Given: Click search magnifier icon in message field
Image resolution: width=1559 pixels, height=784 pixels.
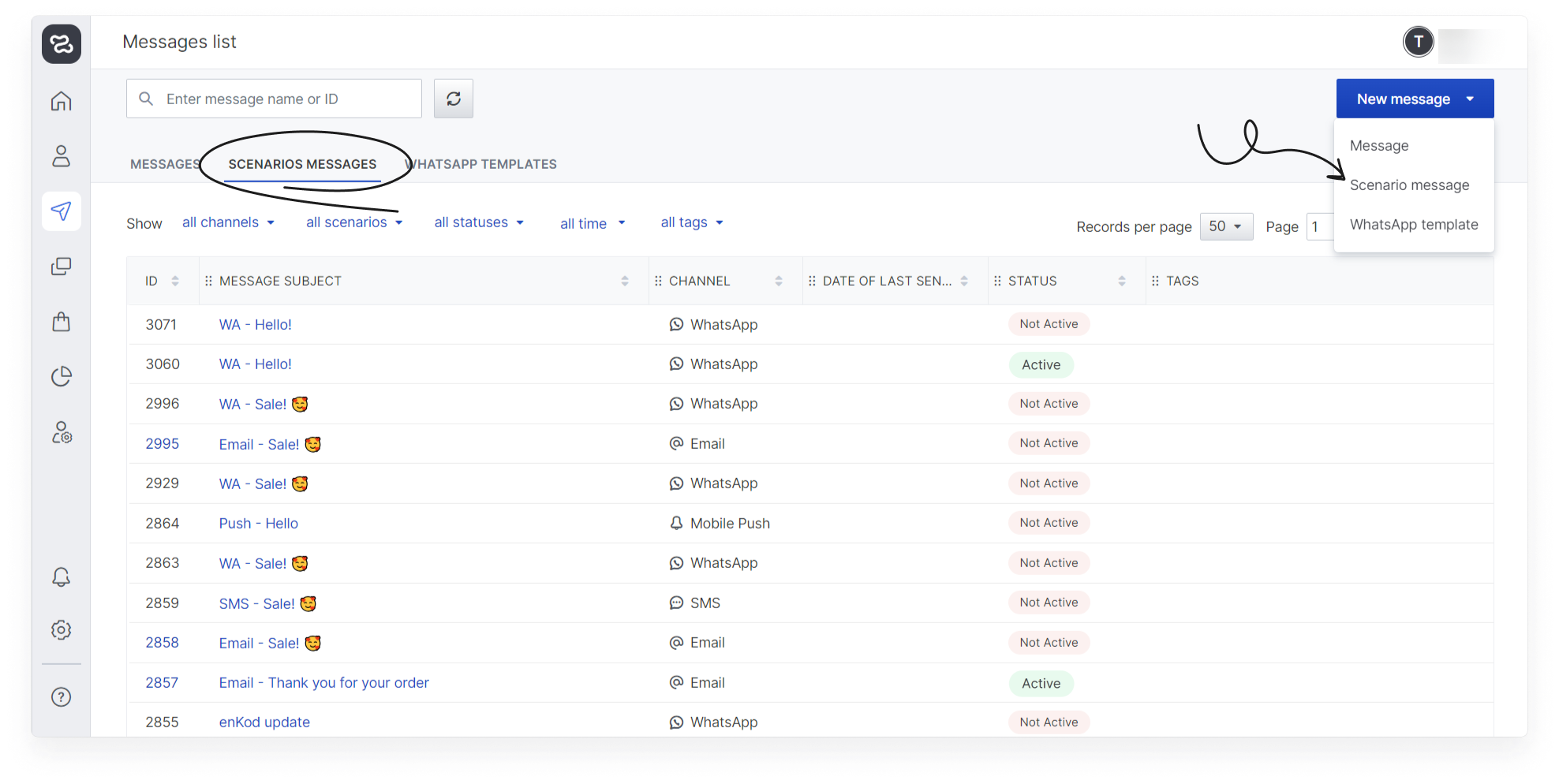Looking at the screenshot, I should point(146,99).
